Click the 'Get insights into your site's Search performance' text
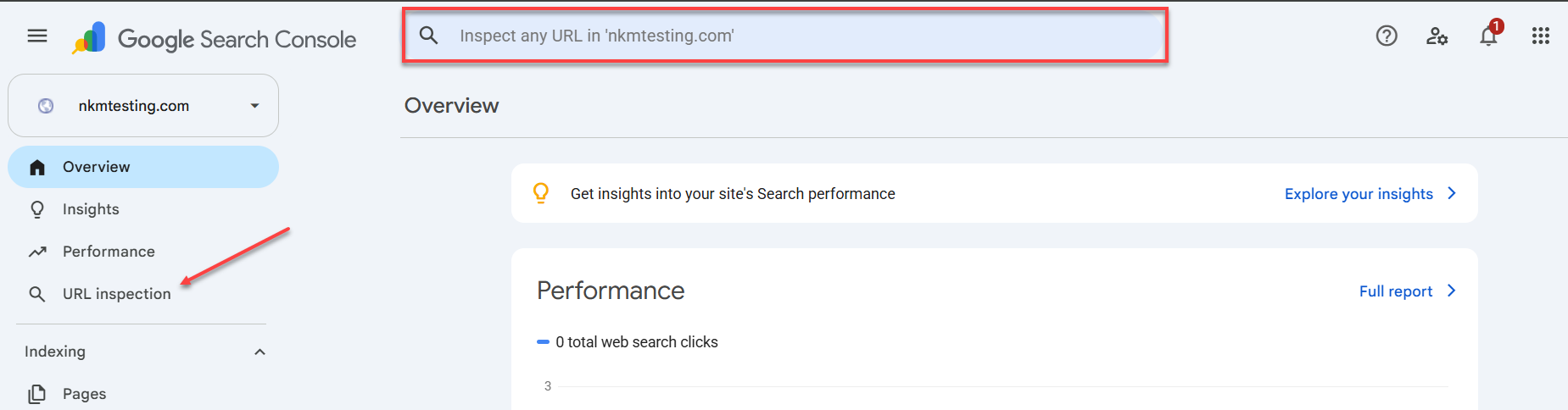 [733, 194]
